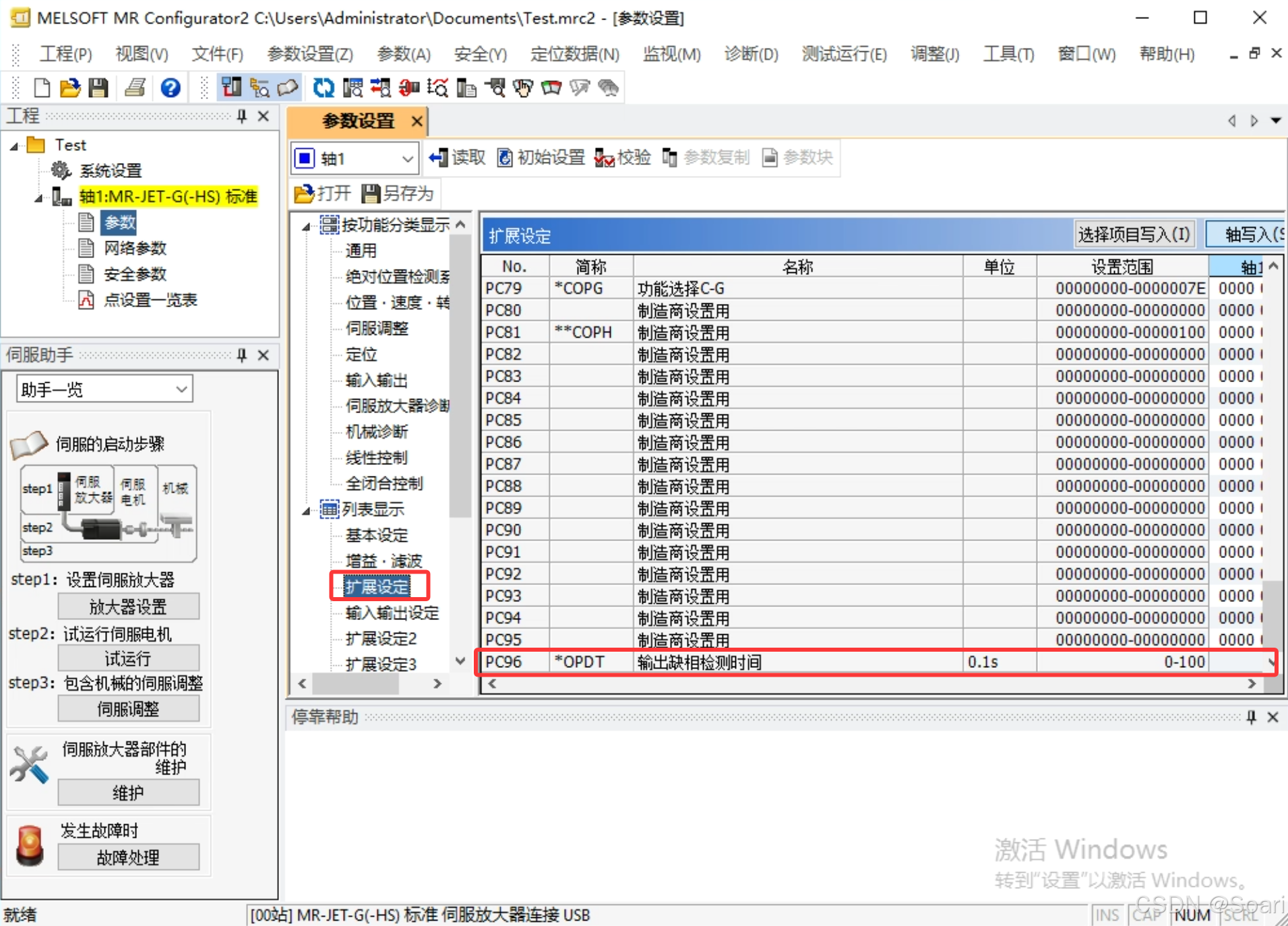
Task: Click the hand pointer cards icon
Action: (x=522, y=88)
